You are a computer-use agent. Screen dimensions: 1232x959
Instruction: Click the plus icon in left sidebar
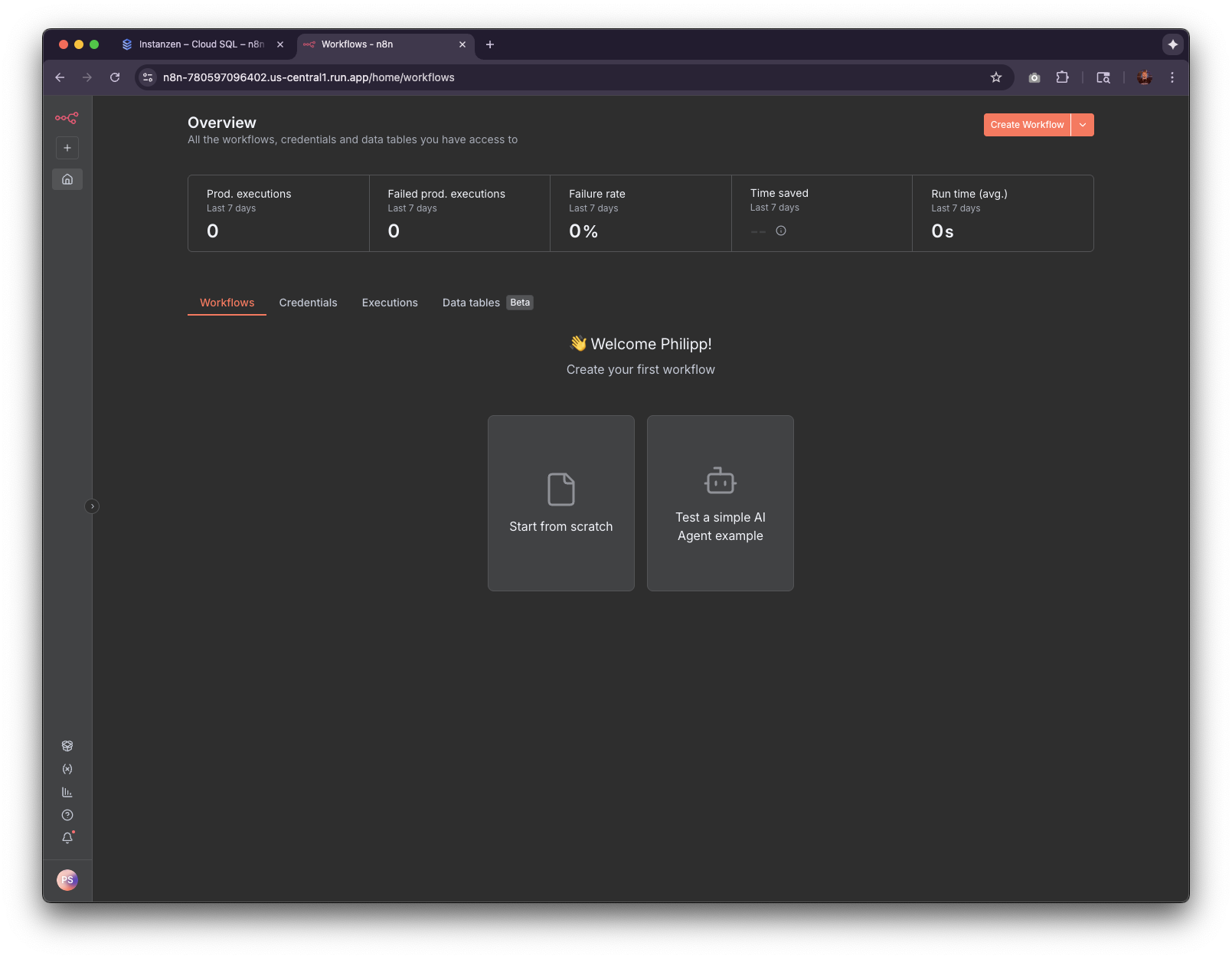[67, 148]
